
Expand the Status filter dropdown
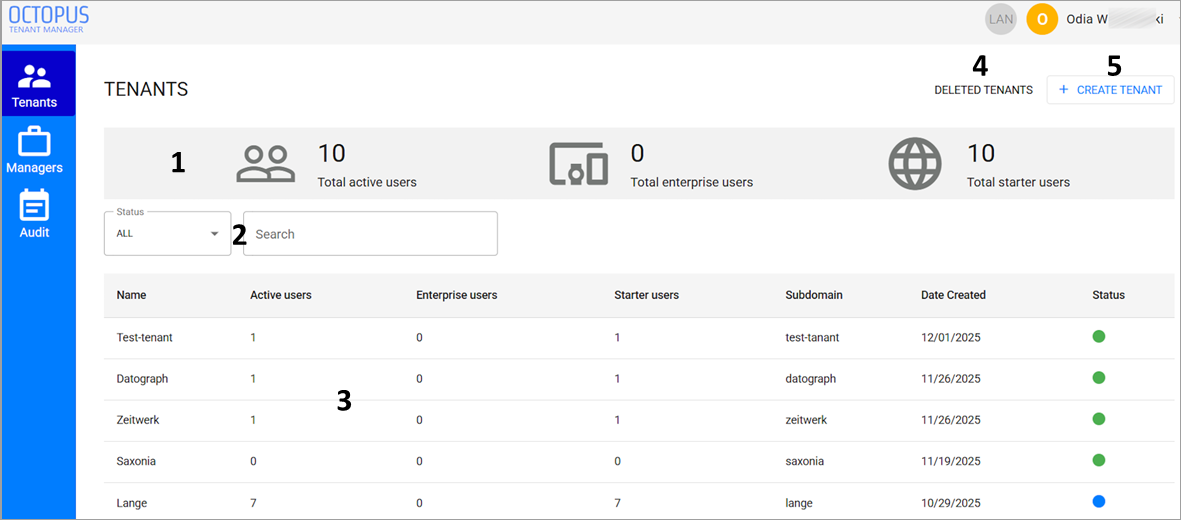pos(167,233)
